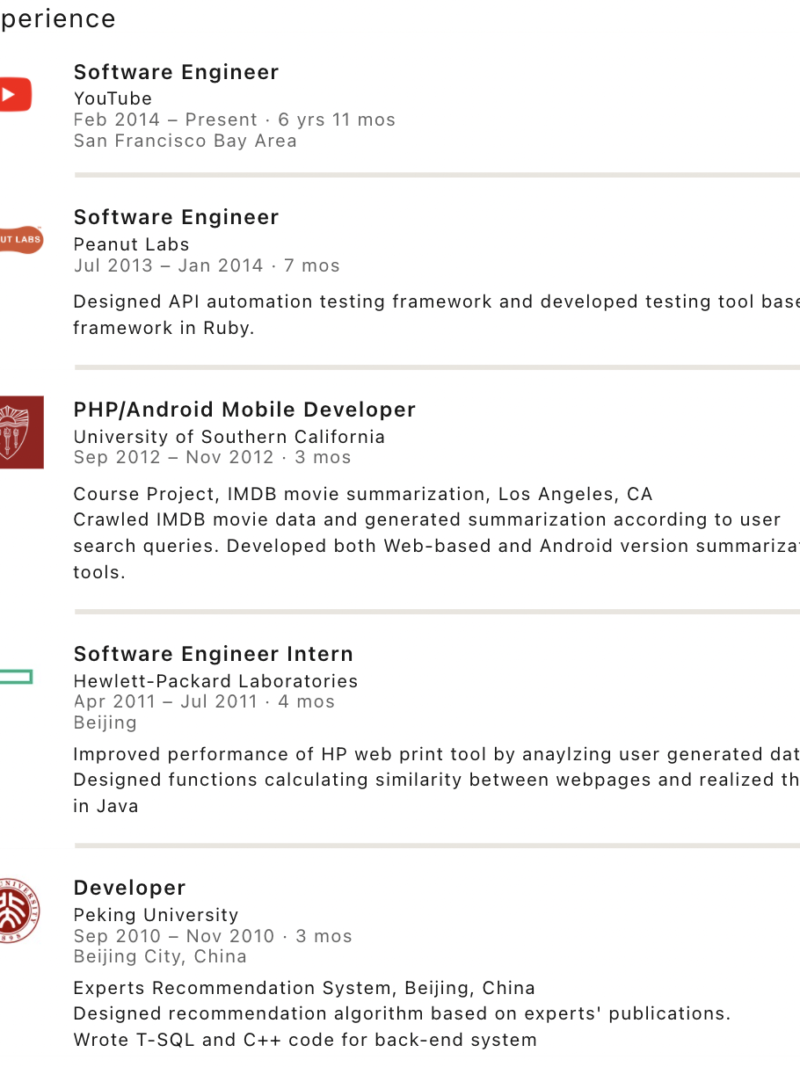
Task: Click the University of Southern California name
Action: pos(229,437)
